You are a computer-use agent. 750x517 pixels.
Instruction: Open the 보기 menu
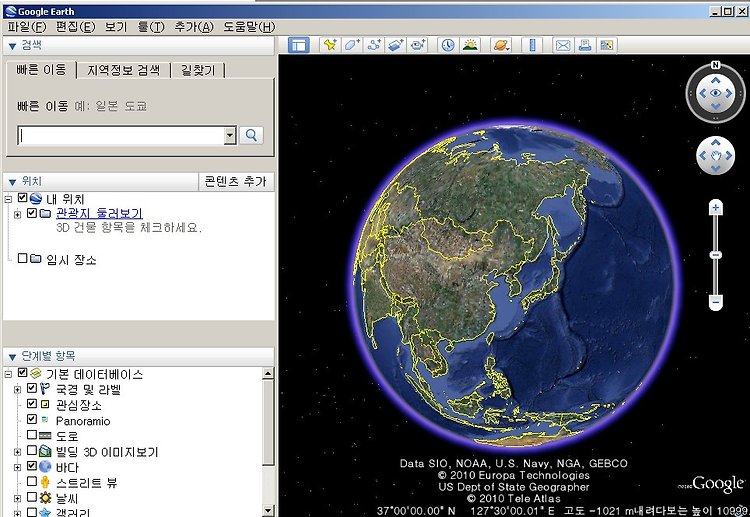click(116, 27)
